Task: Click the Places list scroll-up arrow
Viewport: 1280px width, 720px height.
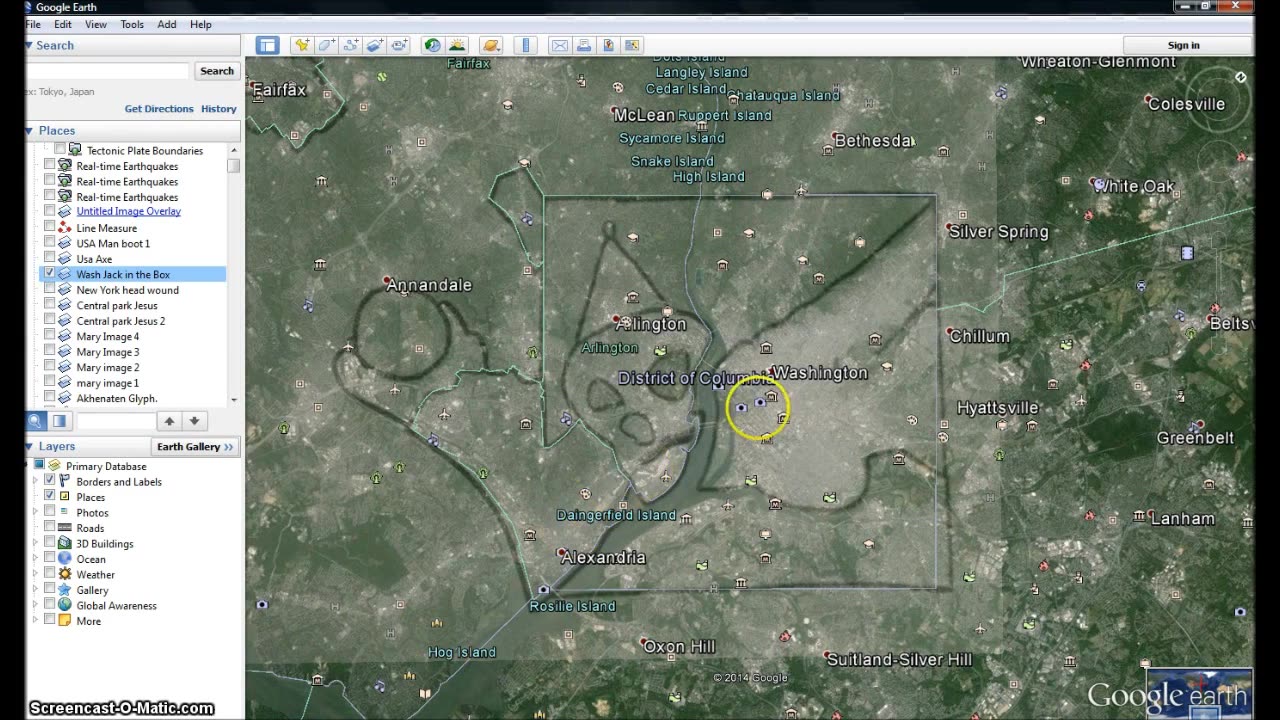Action: (x=233, y=150)
